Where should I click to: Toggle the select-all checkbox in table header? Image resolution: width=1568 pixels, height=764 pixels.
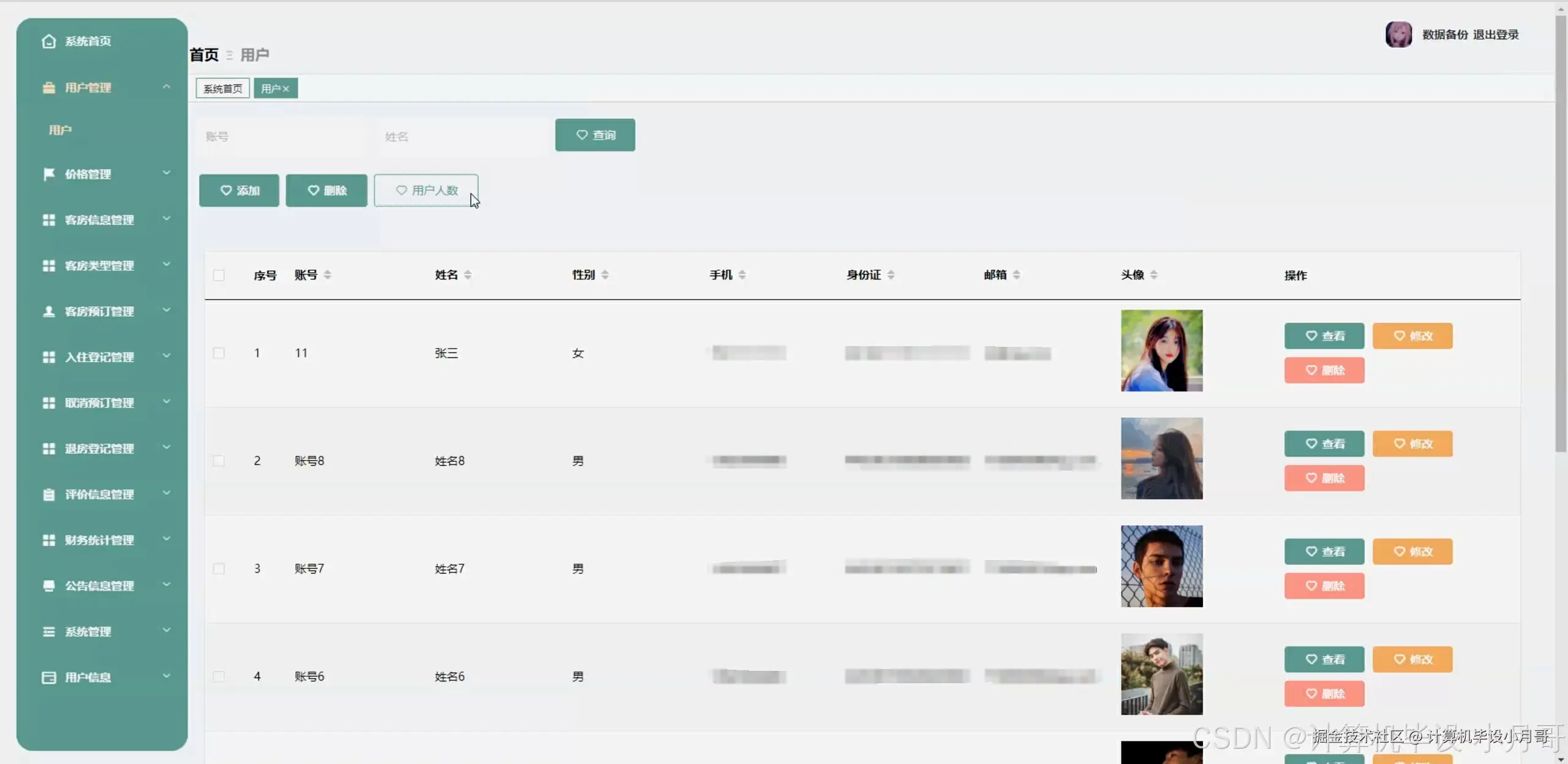coord(219,275)
